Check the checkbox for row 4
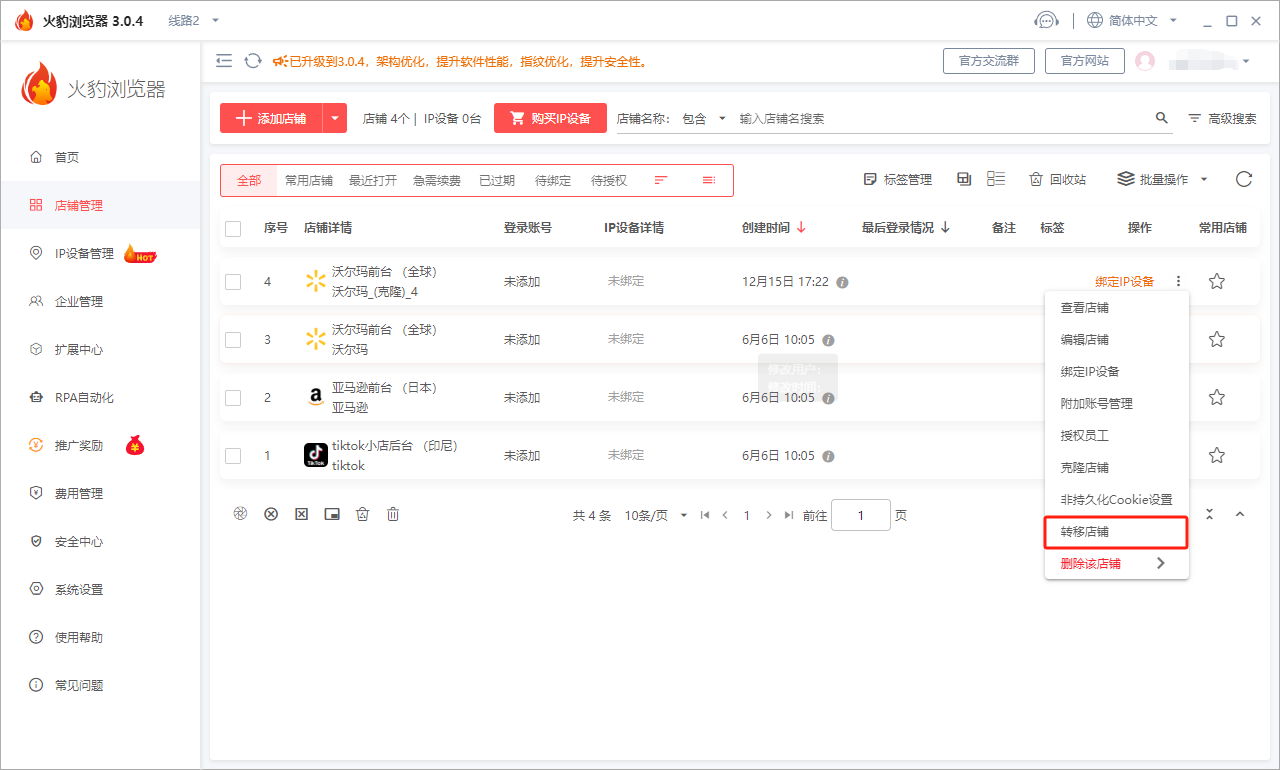 (233, 281)
